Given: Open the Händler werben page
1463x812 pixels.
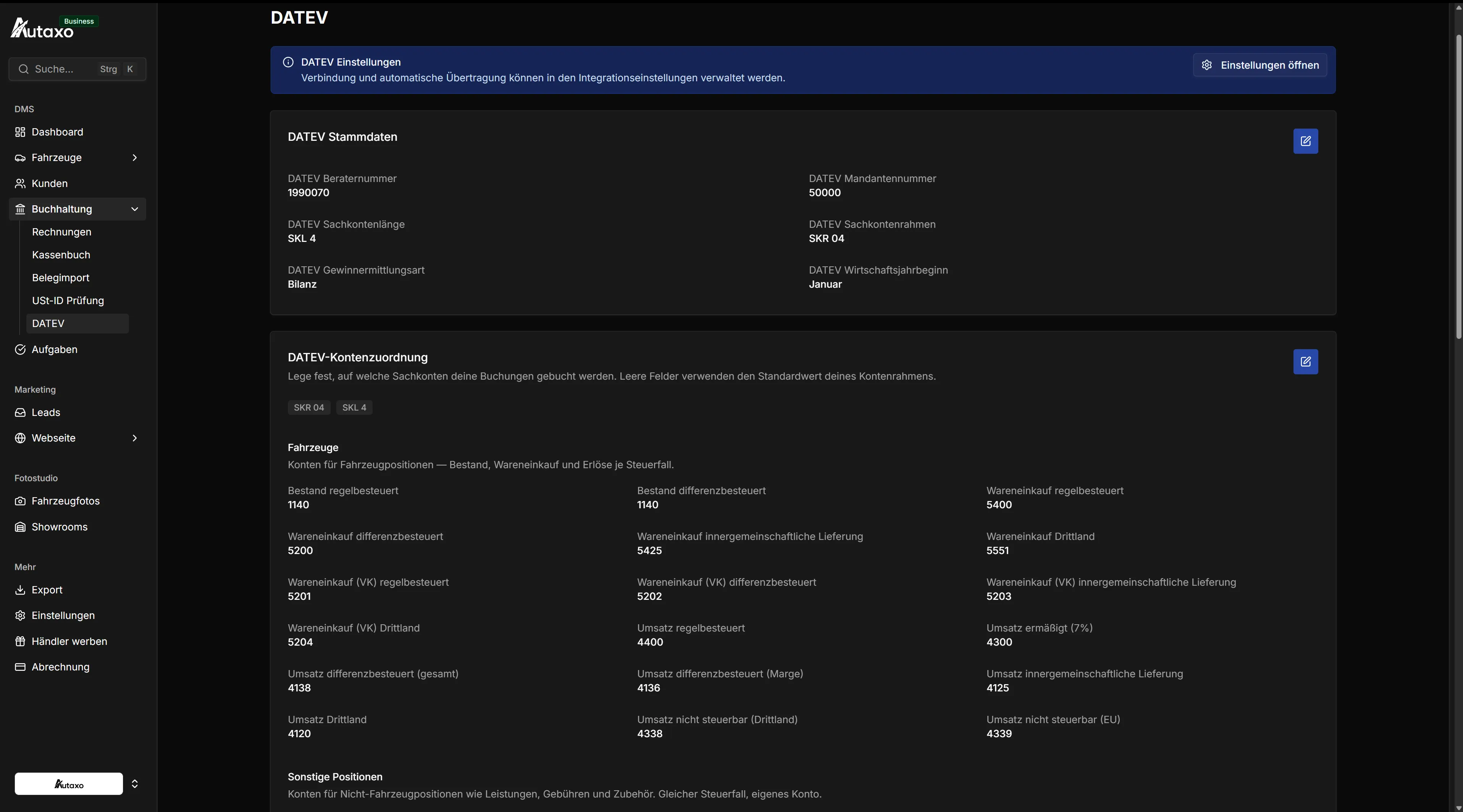Looking at the screenshot, I should [77, 642].
